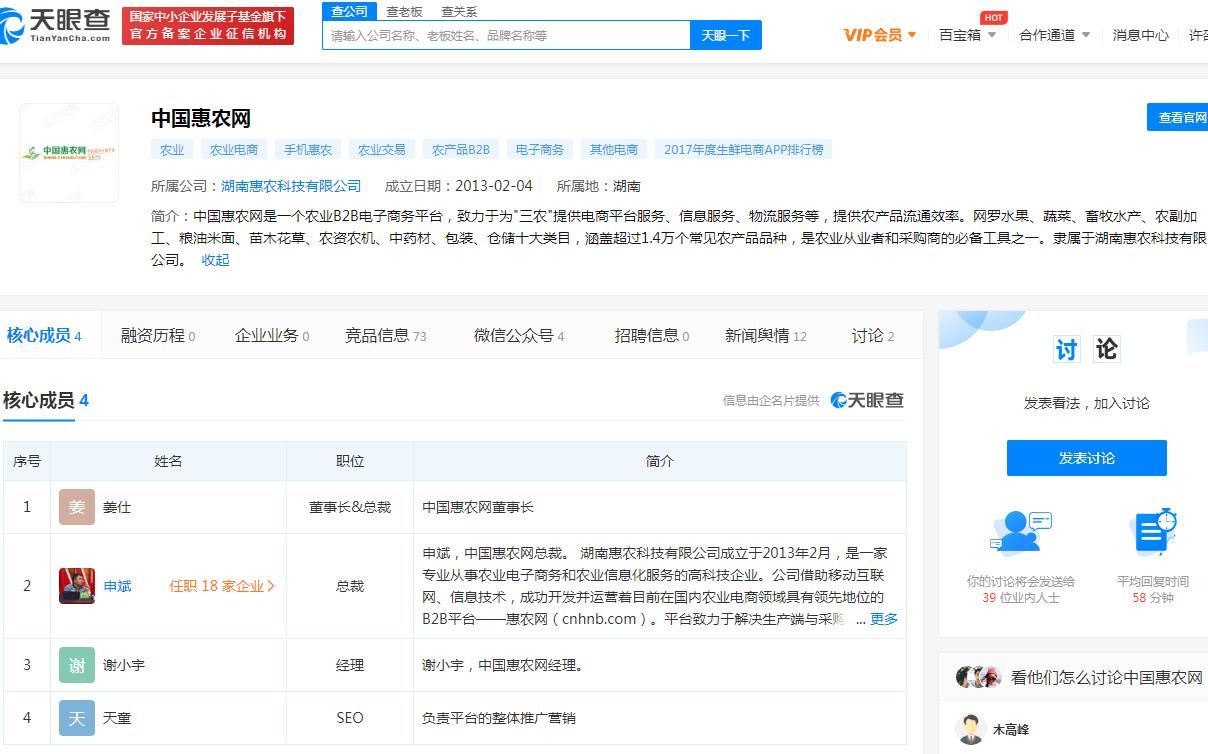
Task: Click 姜仕 name in table
Action: [x=117, y=507]
